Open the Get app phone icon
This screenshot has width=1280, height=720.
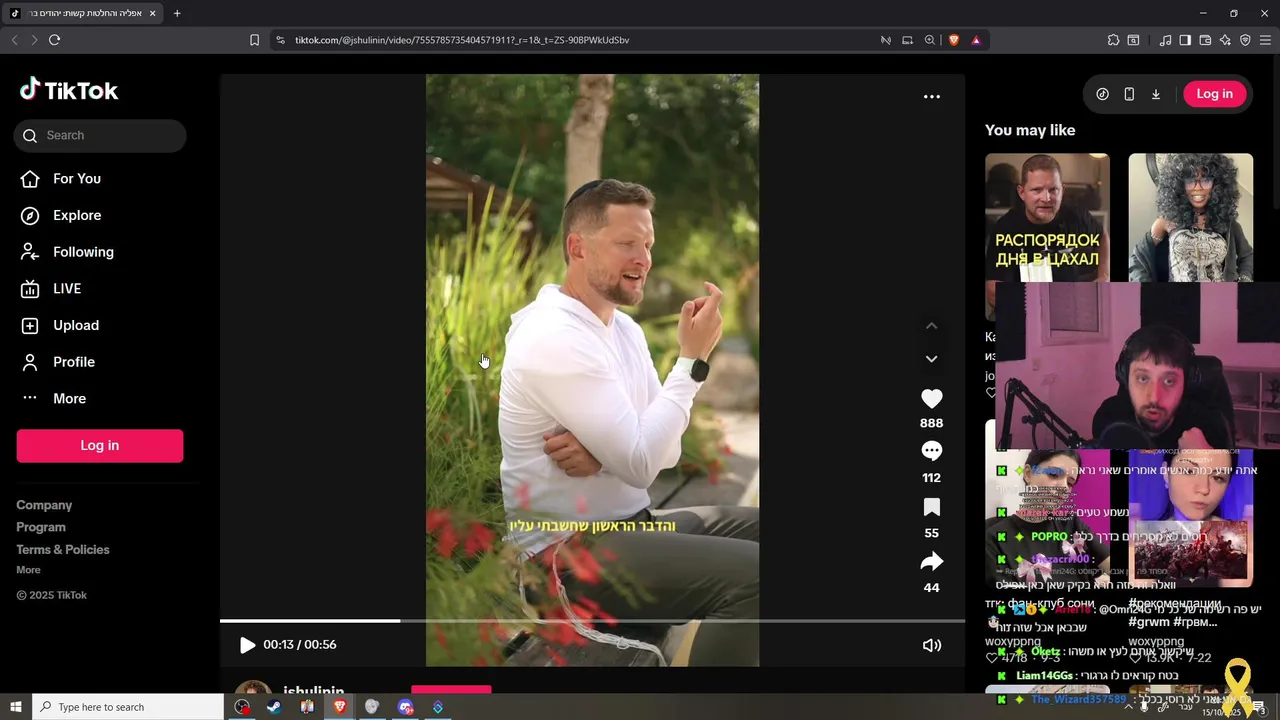[x=1129, y=94]
